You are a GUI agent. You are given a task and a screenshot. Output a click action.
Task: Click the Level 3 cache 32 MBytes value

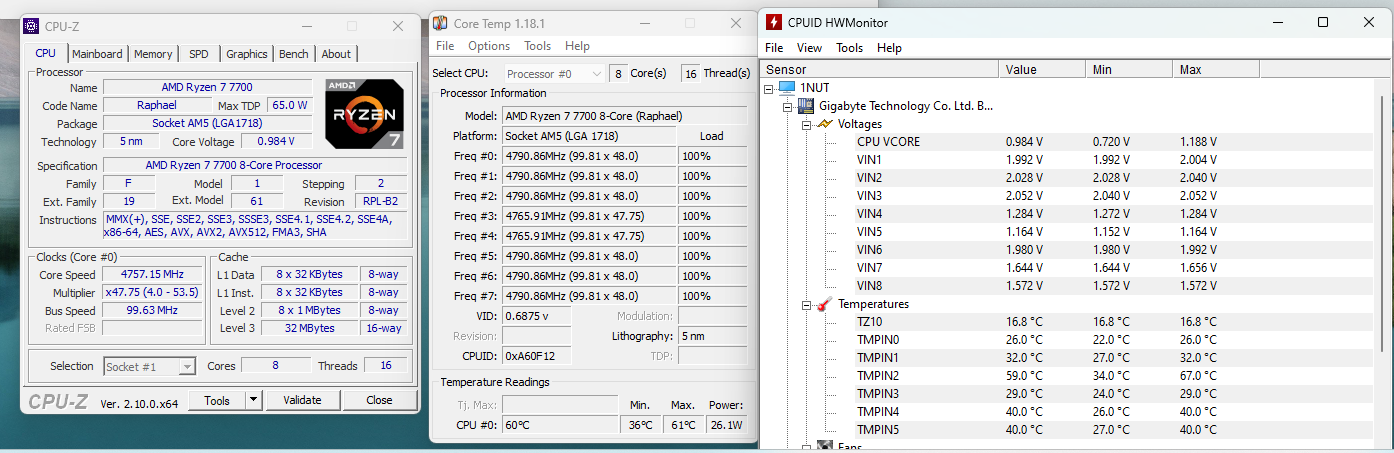pyautogui.click(x=309, y=328)
